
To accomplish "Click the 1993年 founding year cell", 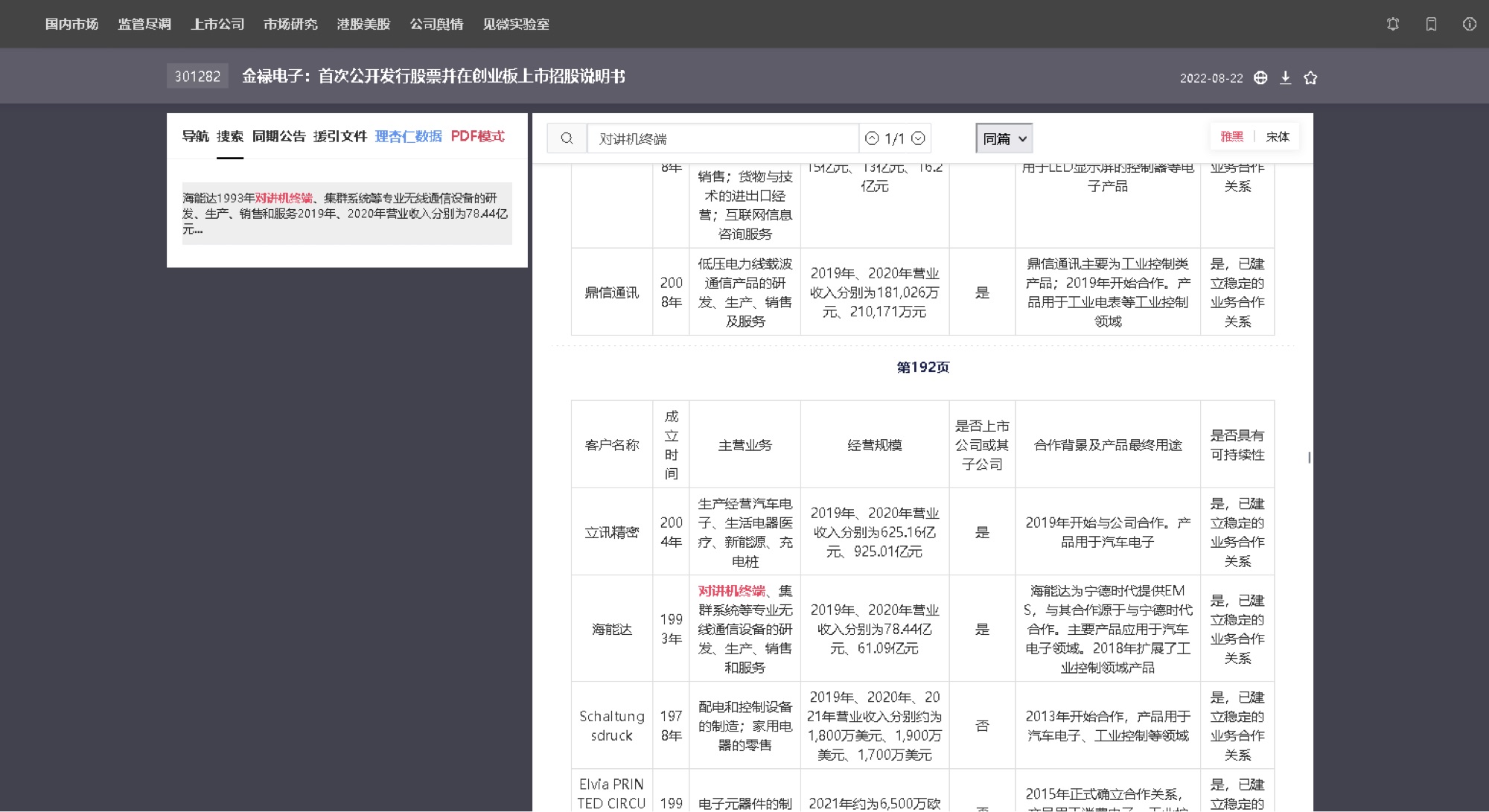I will [672, 629].
